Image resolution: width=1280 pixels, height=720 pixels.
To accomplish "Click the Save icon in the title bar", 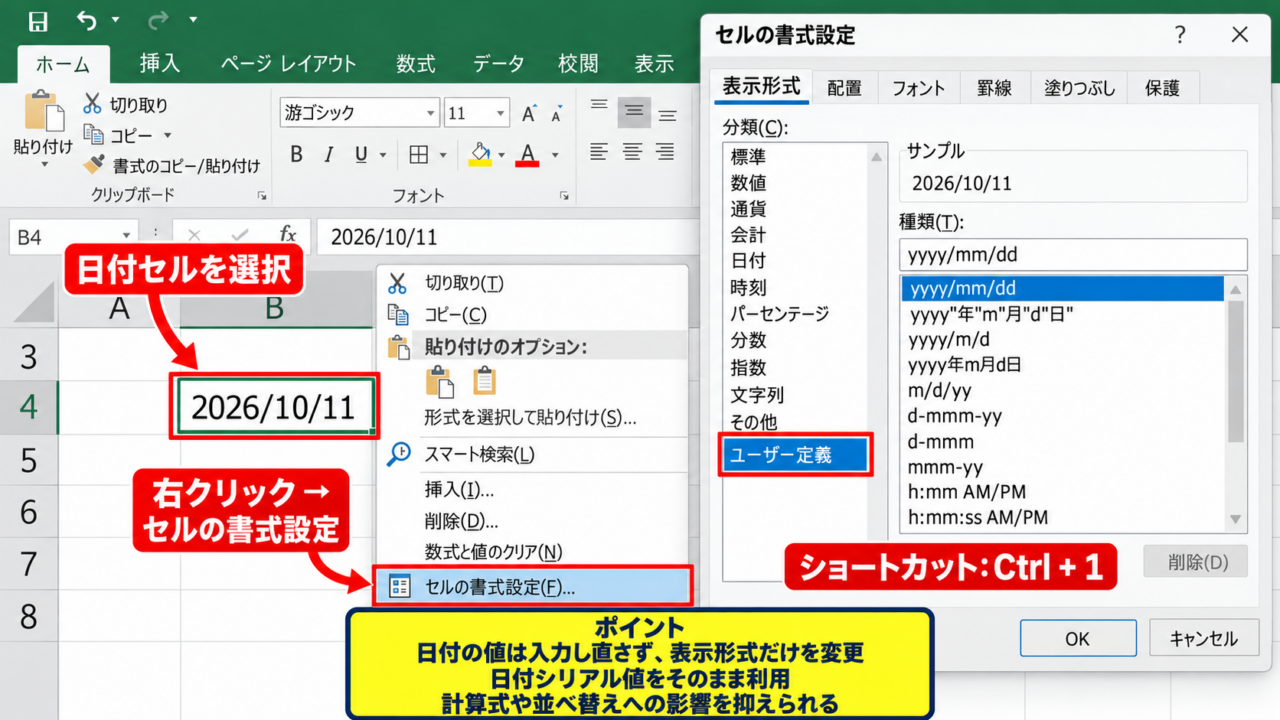I will click(x=37, y=21).
